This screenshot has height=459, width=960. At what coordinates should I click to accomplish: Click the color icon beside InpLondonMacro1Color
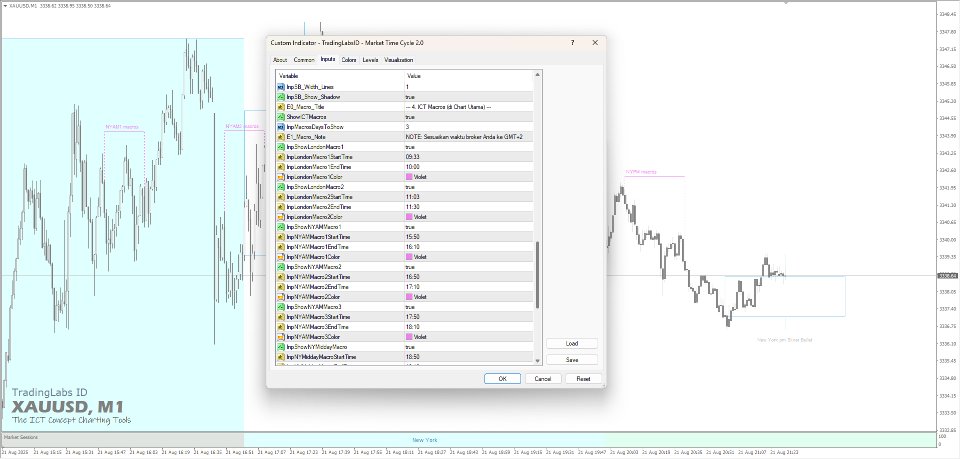[281, 177]
